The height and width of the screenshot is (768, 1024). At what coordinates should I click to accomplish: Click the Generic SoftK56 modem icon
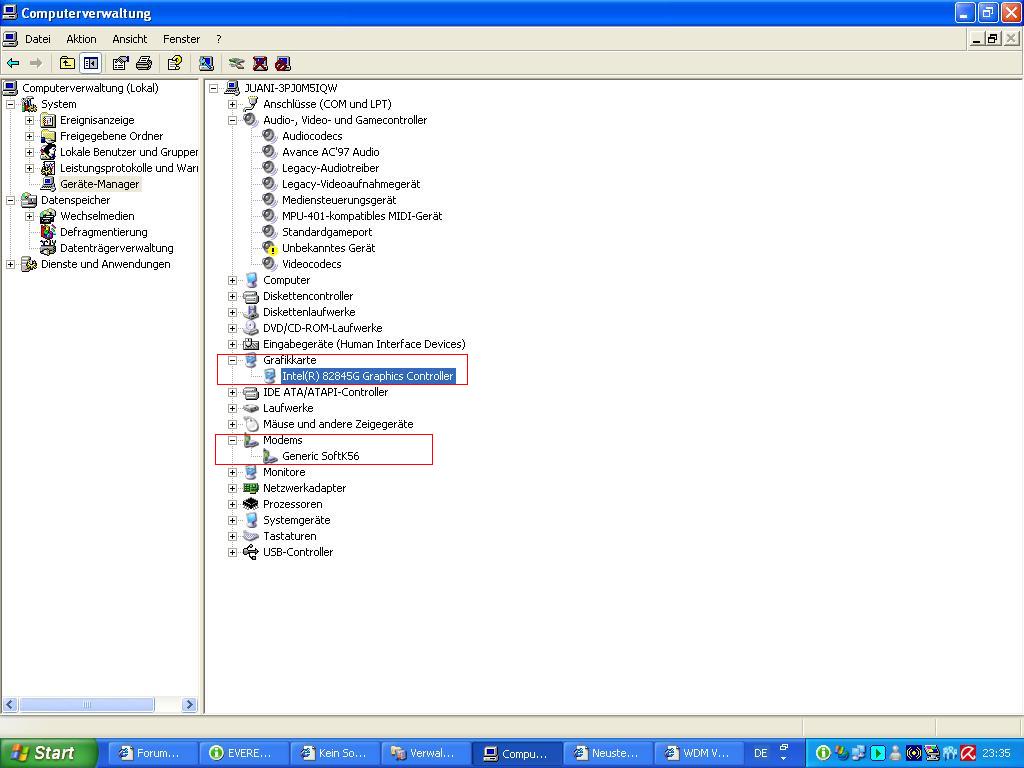[270, 456]
